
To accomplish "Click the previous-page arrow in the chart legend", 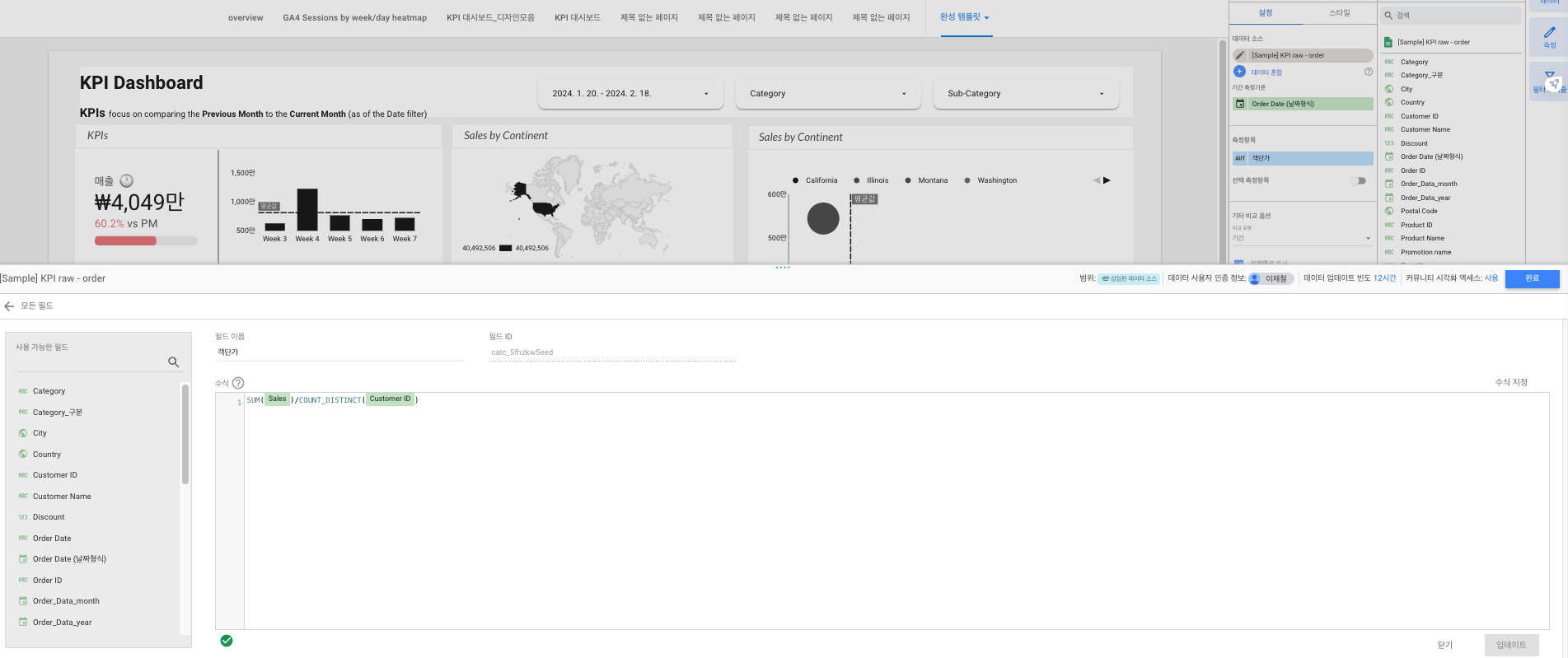I will click(1097, 180).
